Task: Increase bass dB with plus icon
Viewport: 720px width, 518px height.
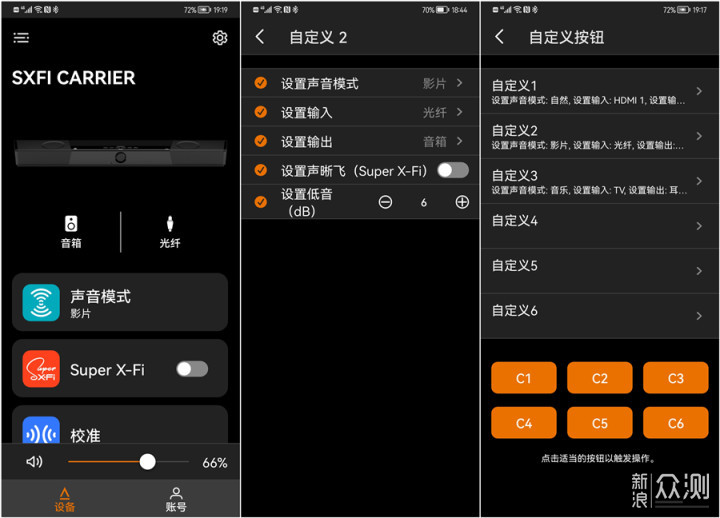Action: [462, 202]
